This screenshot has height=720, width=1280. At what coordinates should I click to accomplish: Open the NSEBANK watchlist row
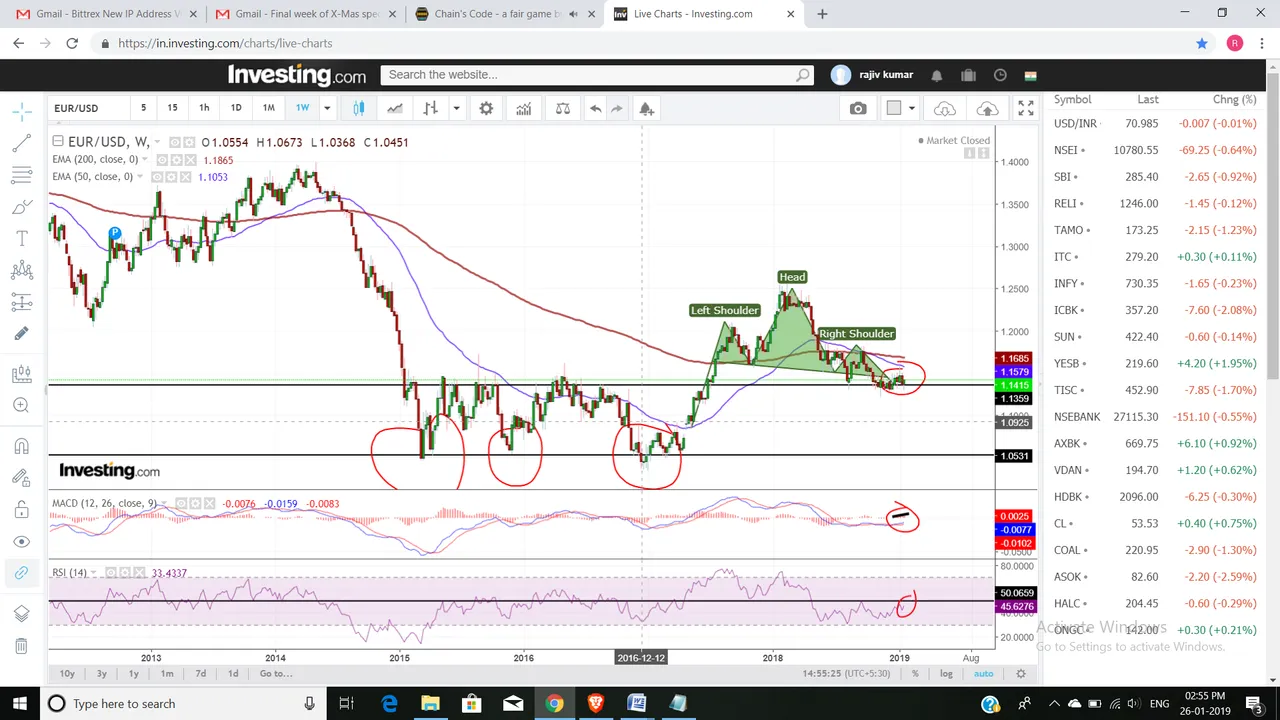(x=1155, y=417)
